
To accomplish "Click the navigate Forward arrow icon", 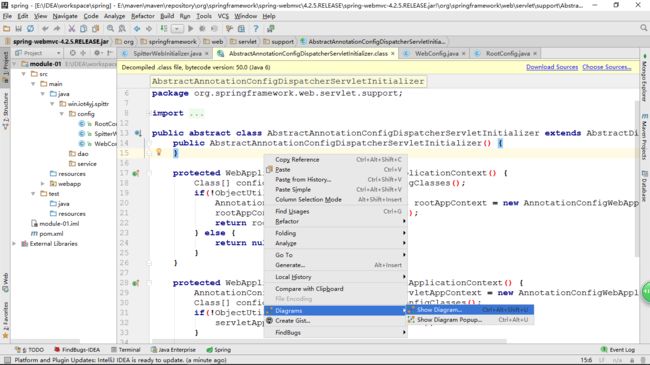I will click(149, 29).
